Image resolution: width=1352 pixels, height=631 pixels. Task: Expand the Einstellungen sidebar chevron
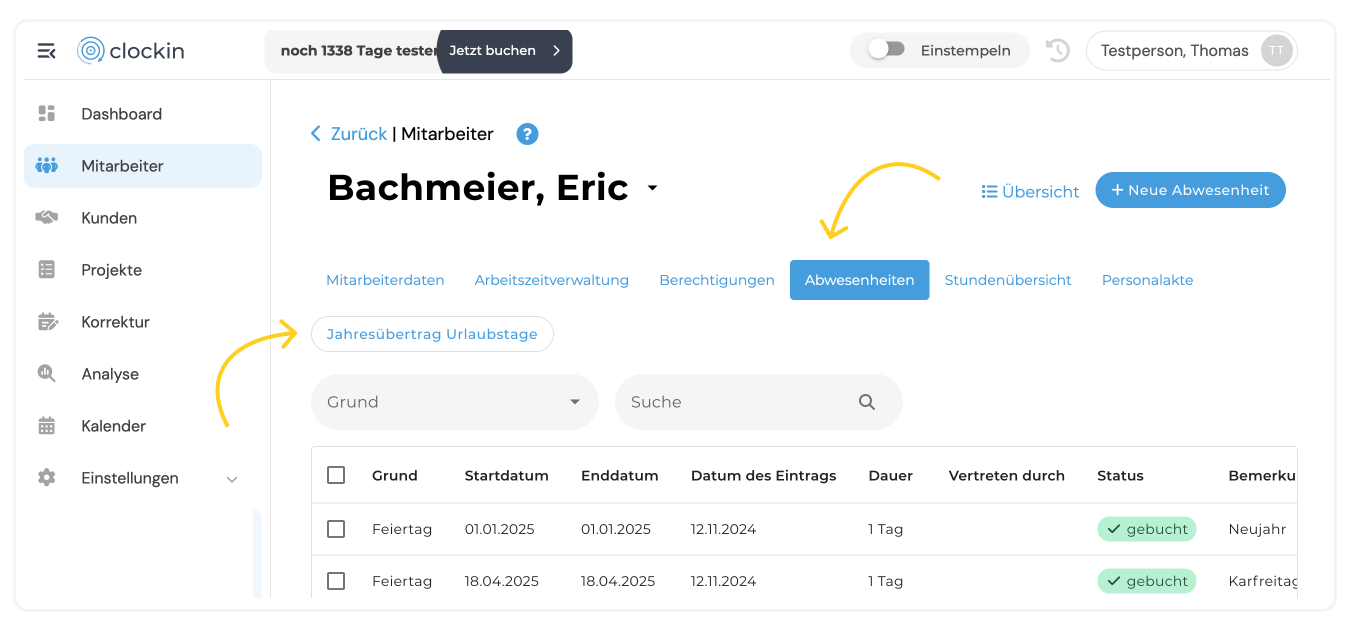pos(232,479)
